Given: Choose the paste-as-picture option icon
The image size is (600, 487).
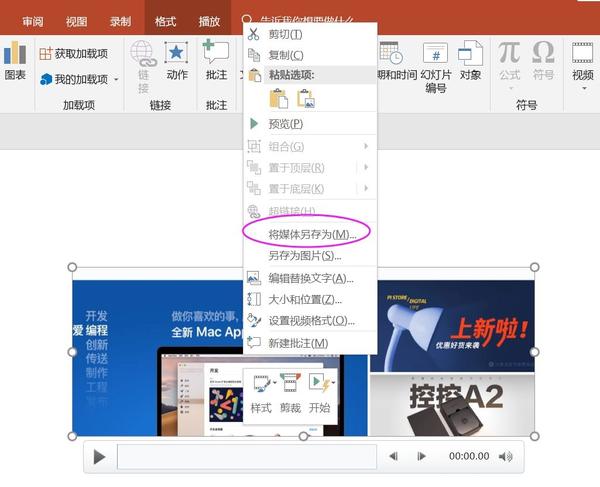Looking at the screenshot, I should pos(306,98).
